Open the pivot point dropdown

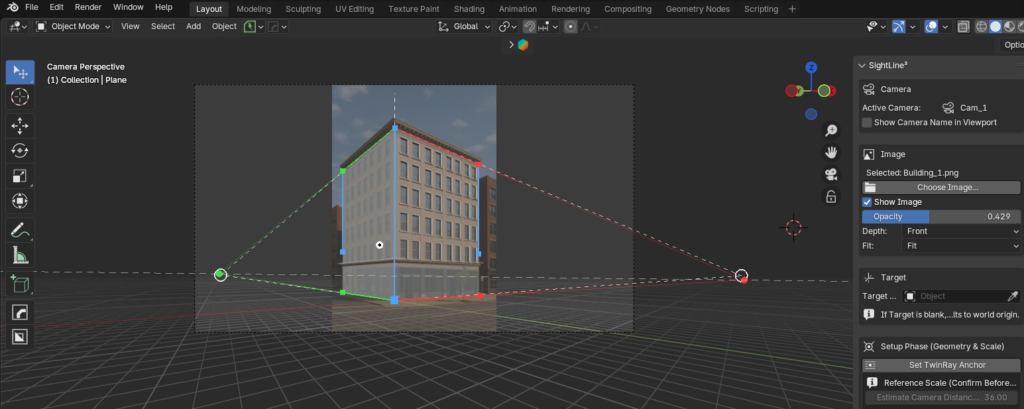click(x=507, y=27)
